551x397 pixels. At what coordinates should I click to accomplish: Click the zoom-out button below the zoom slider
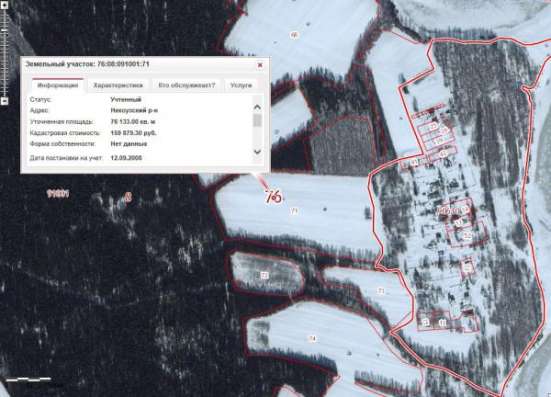click(x=5, y=101)
